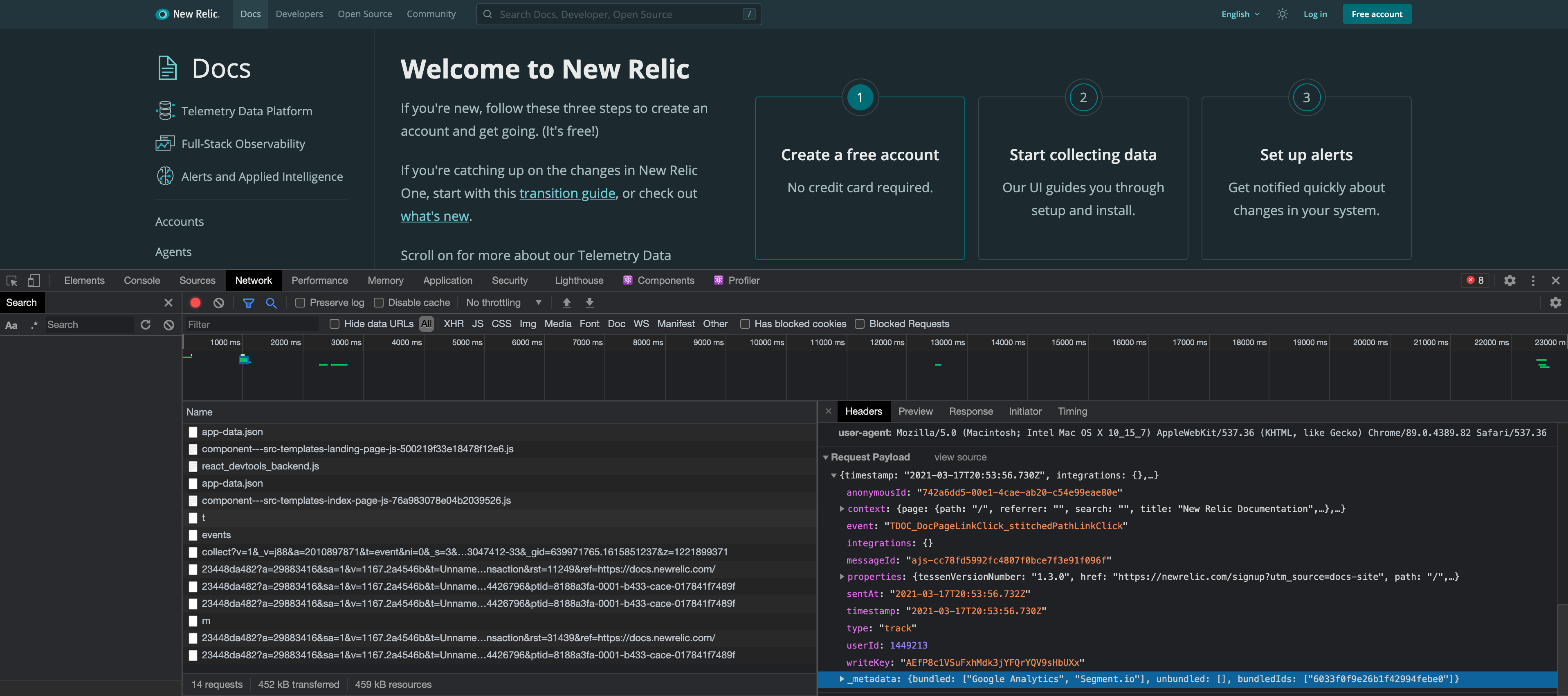Switch to the Console tab
Viewport: 1568px width, 696px height.
(x=142, y=281)
